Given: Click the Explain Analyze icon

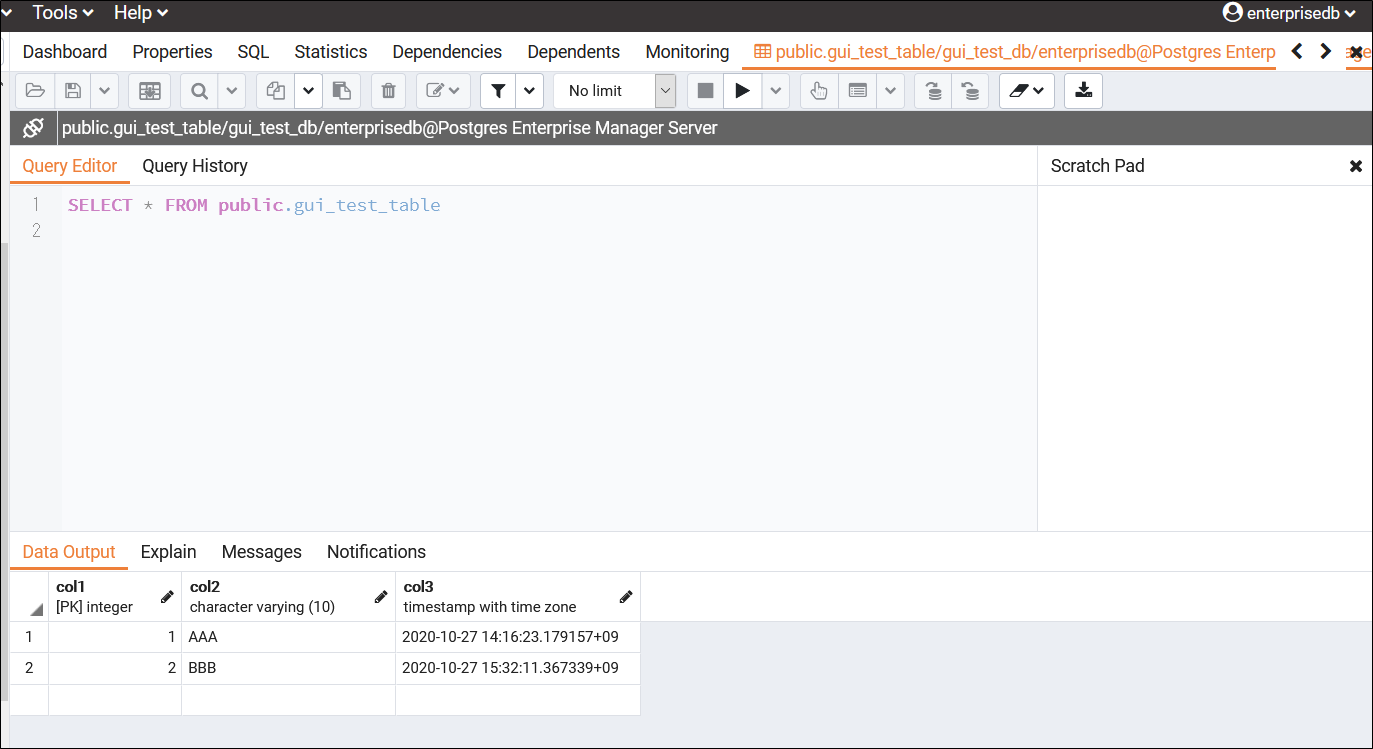Looking at the screenshot, I should (x=857, y=91).
